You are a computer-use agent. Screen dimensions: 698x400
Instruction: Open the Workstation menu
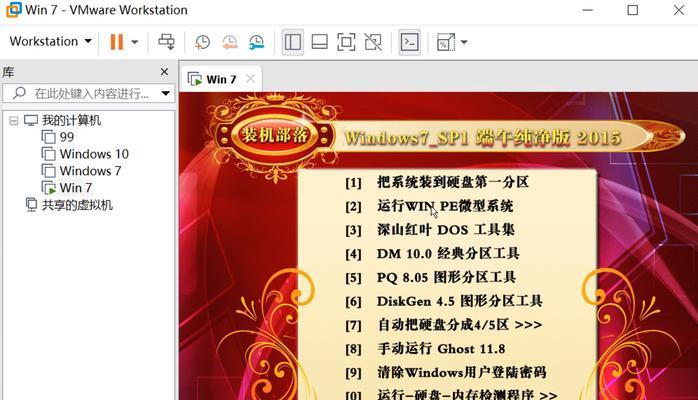(50, 41)
